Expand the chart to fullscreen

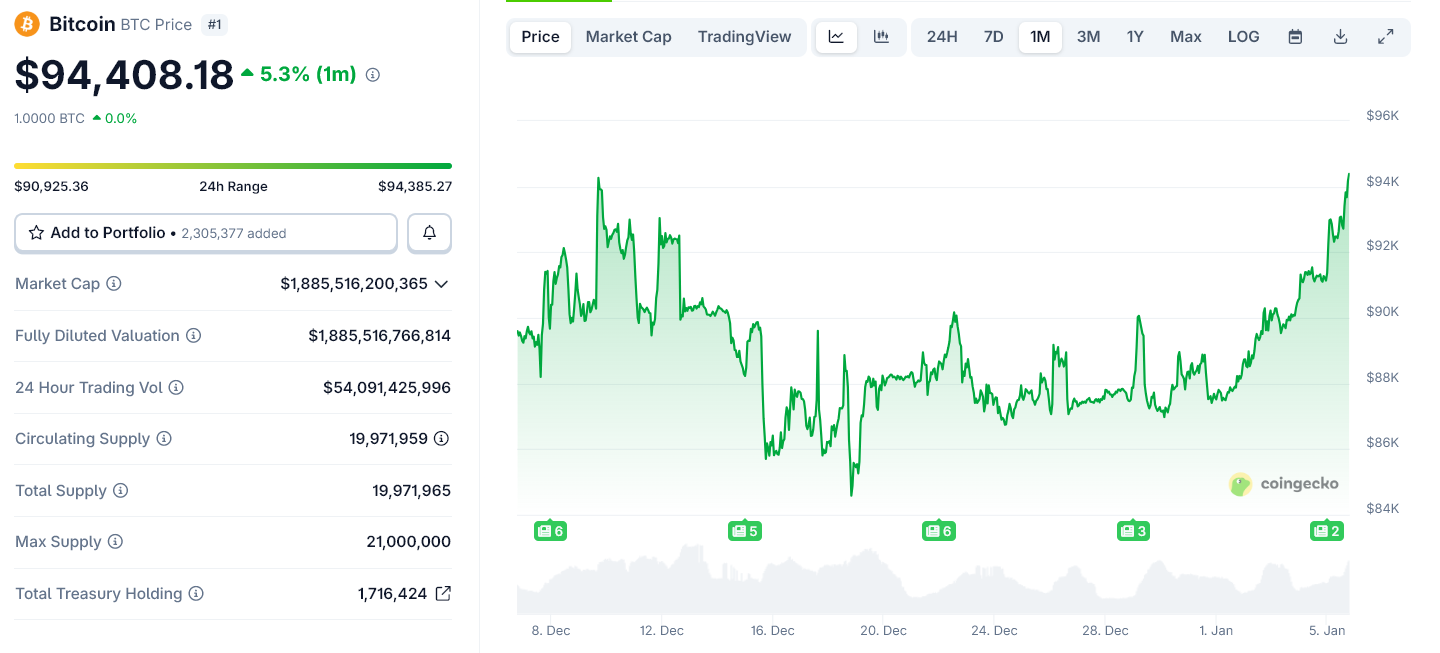[x=1386, y=36]
